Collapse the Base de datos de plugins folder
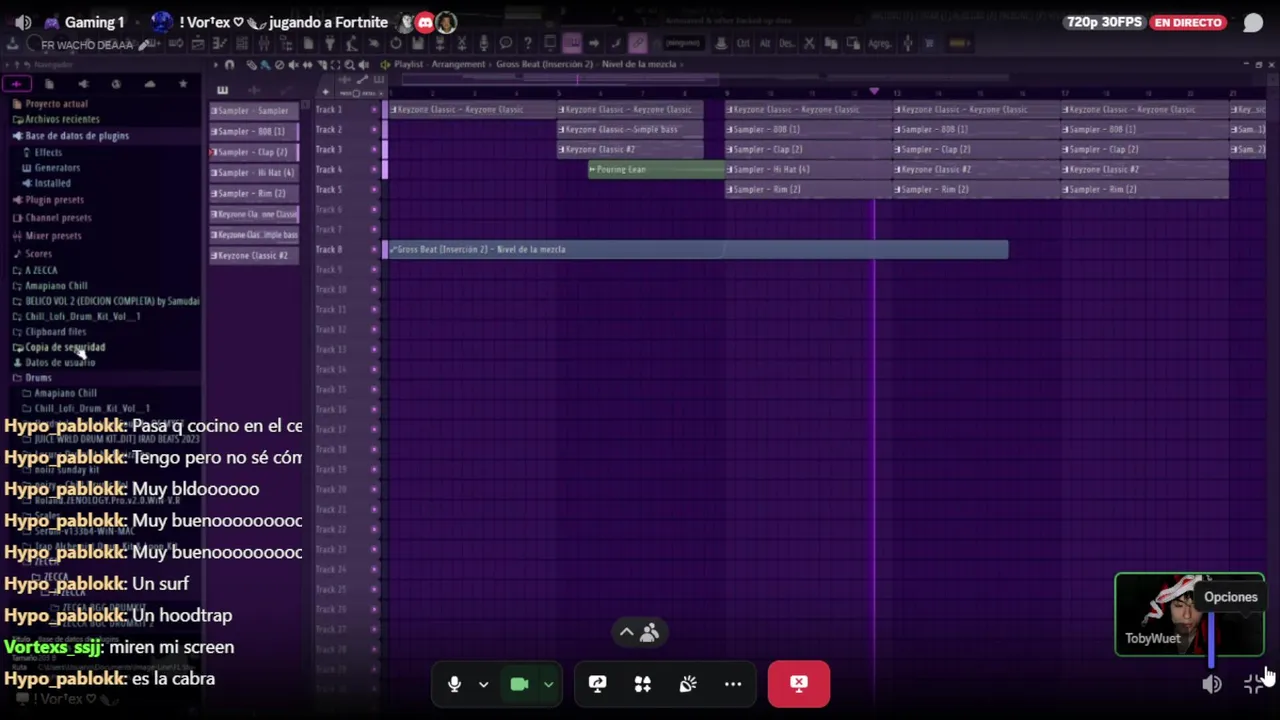1280x720 pixels. (x=70, y=135)
